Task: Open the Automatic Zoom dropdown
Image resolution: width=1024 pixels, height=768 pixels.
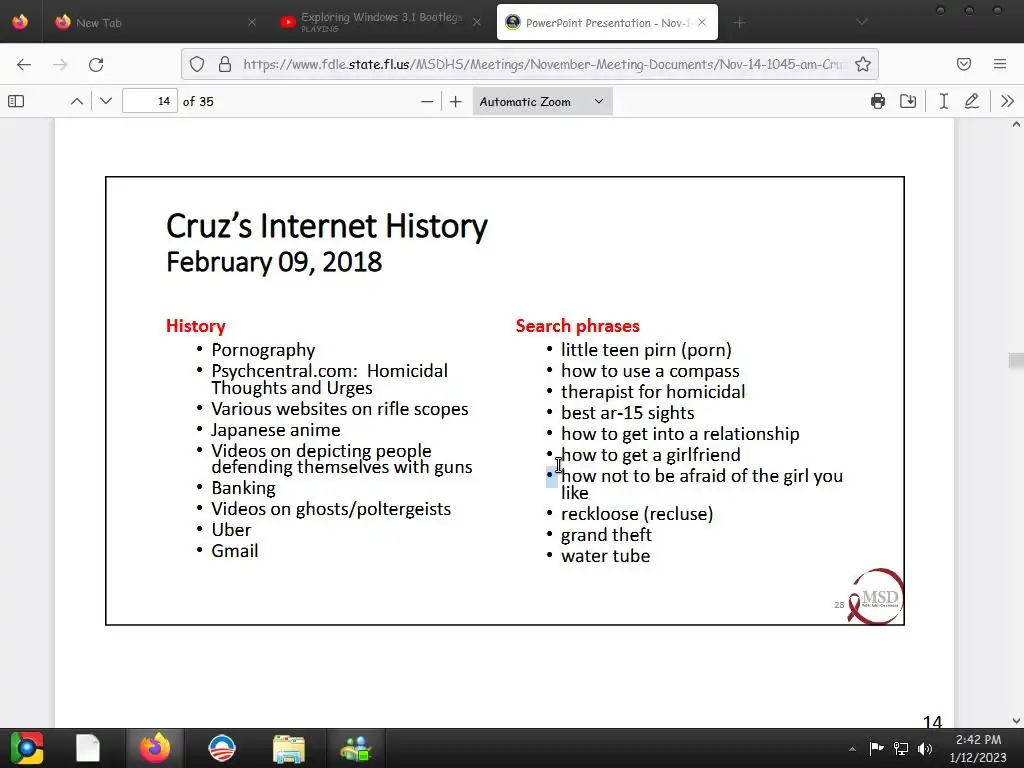Action: point(542,101)
